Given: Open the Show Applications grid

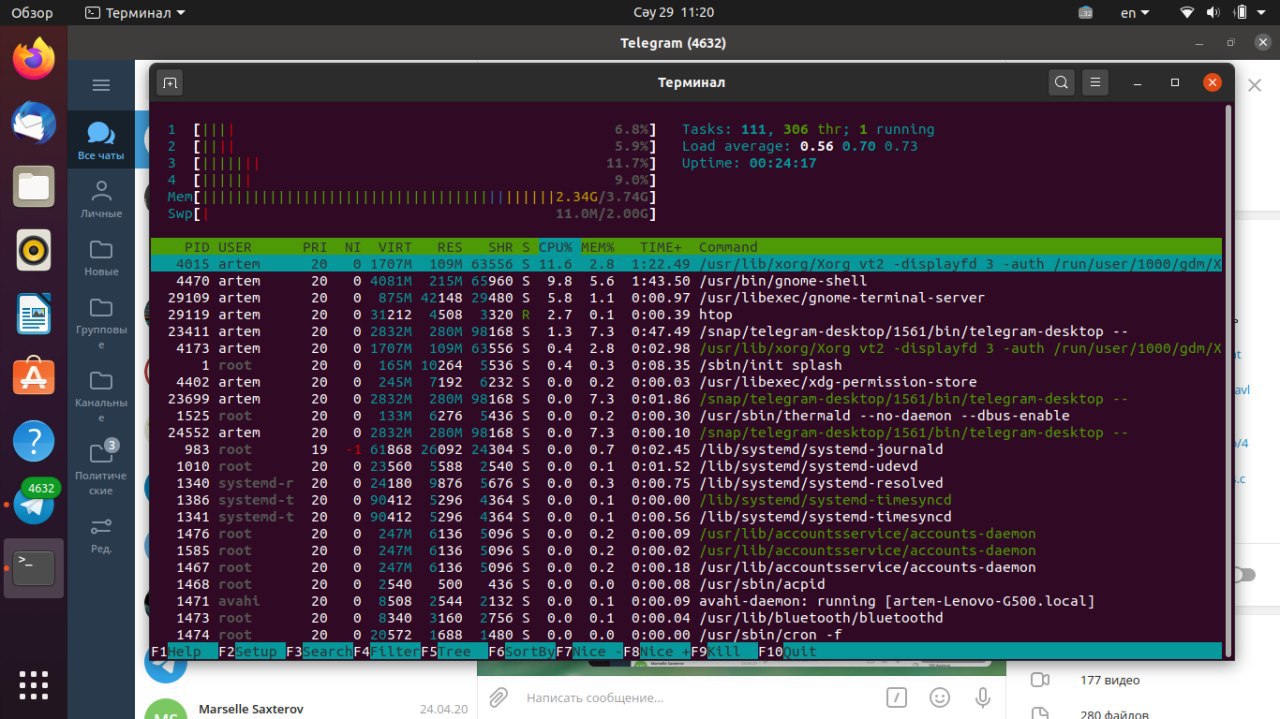Looking at the screenshot, I should pos(33,685).
